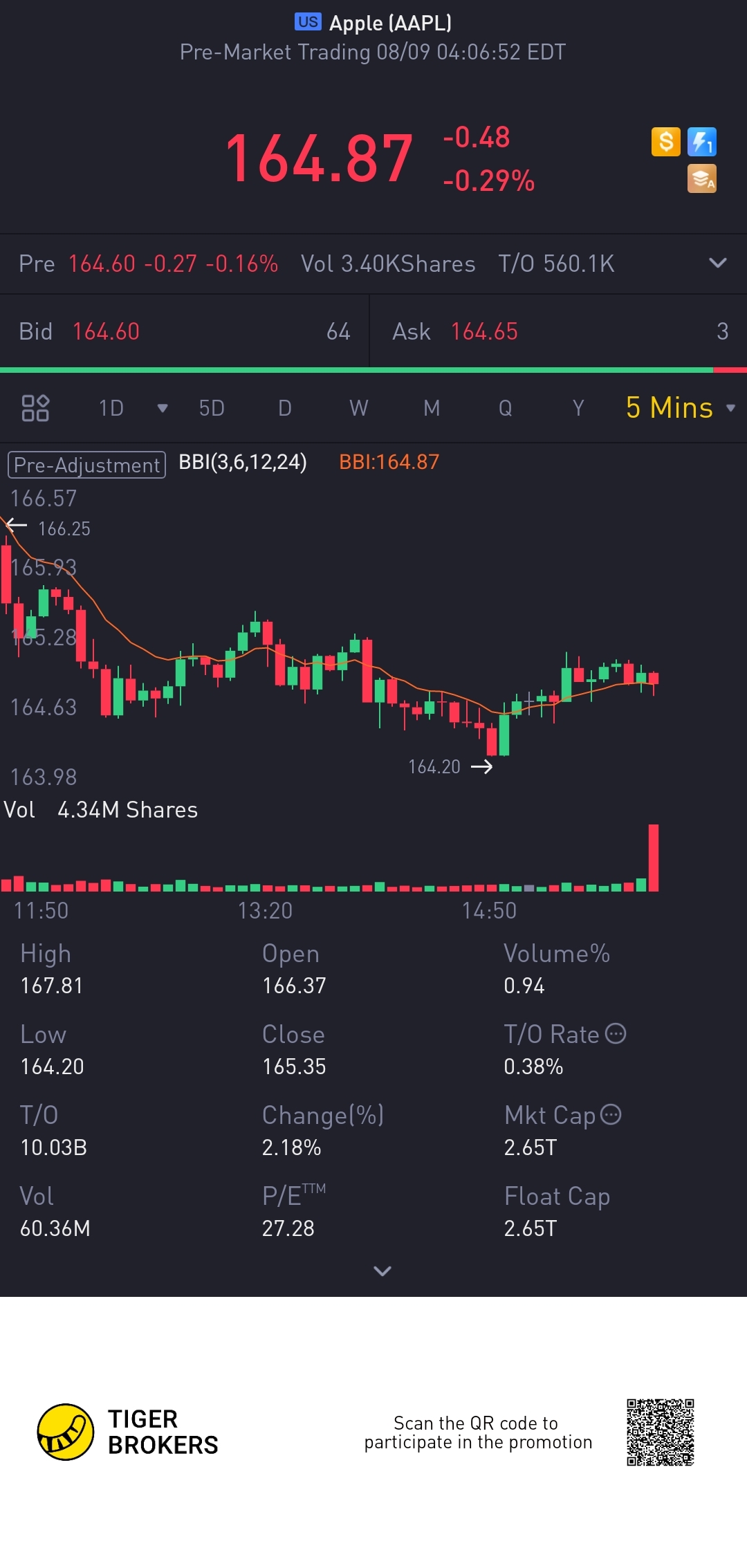Tap the promotion QR code
The width and height of the screenshot is (747, 1568).
pos(660,1432)
